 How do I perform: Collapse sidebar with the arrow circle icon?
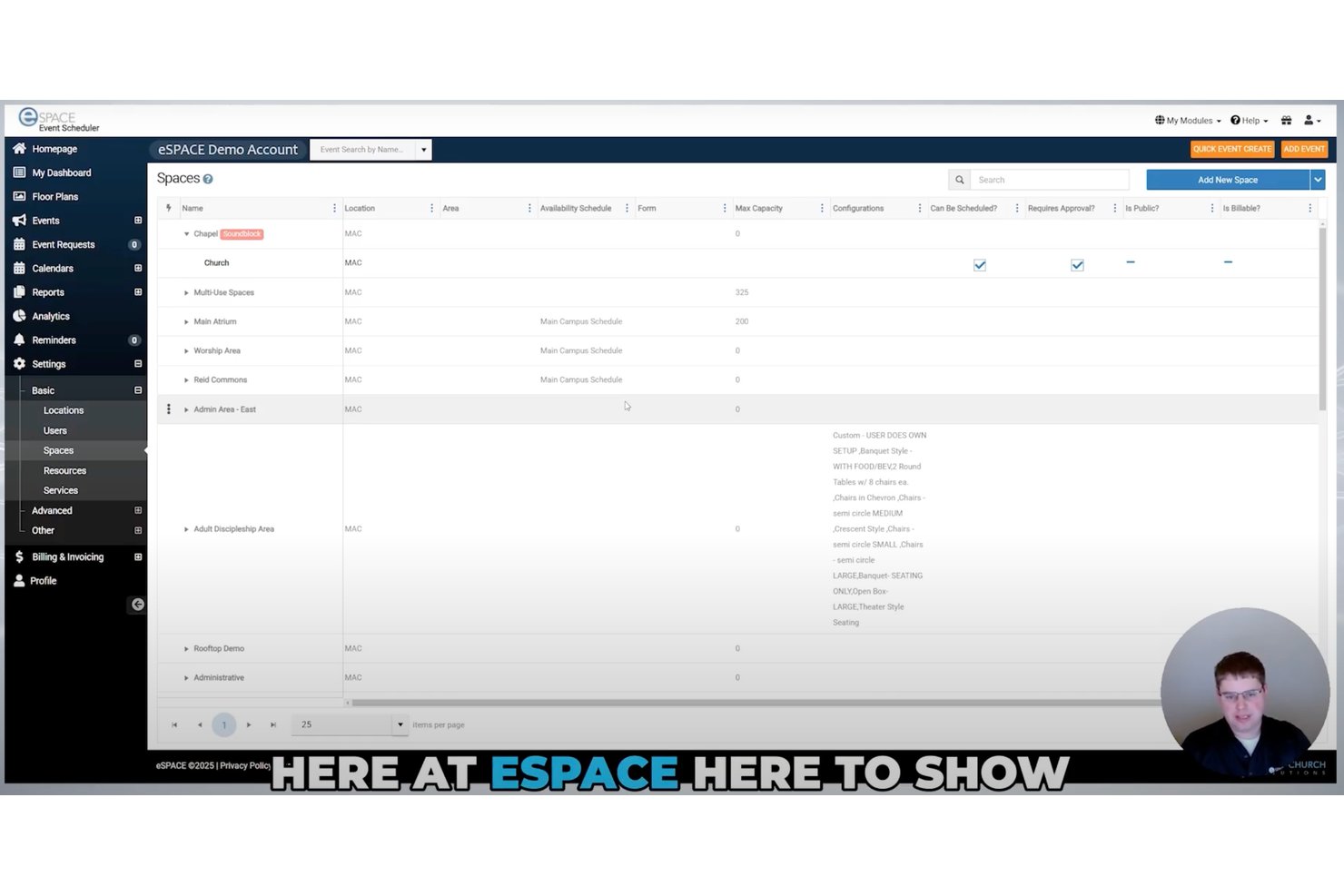137,604
